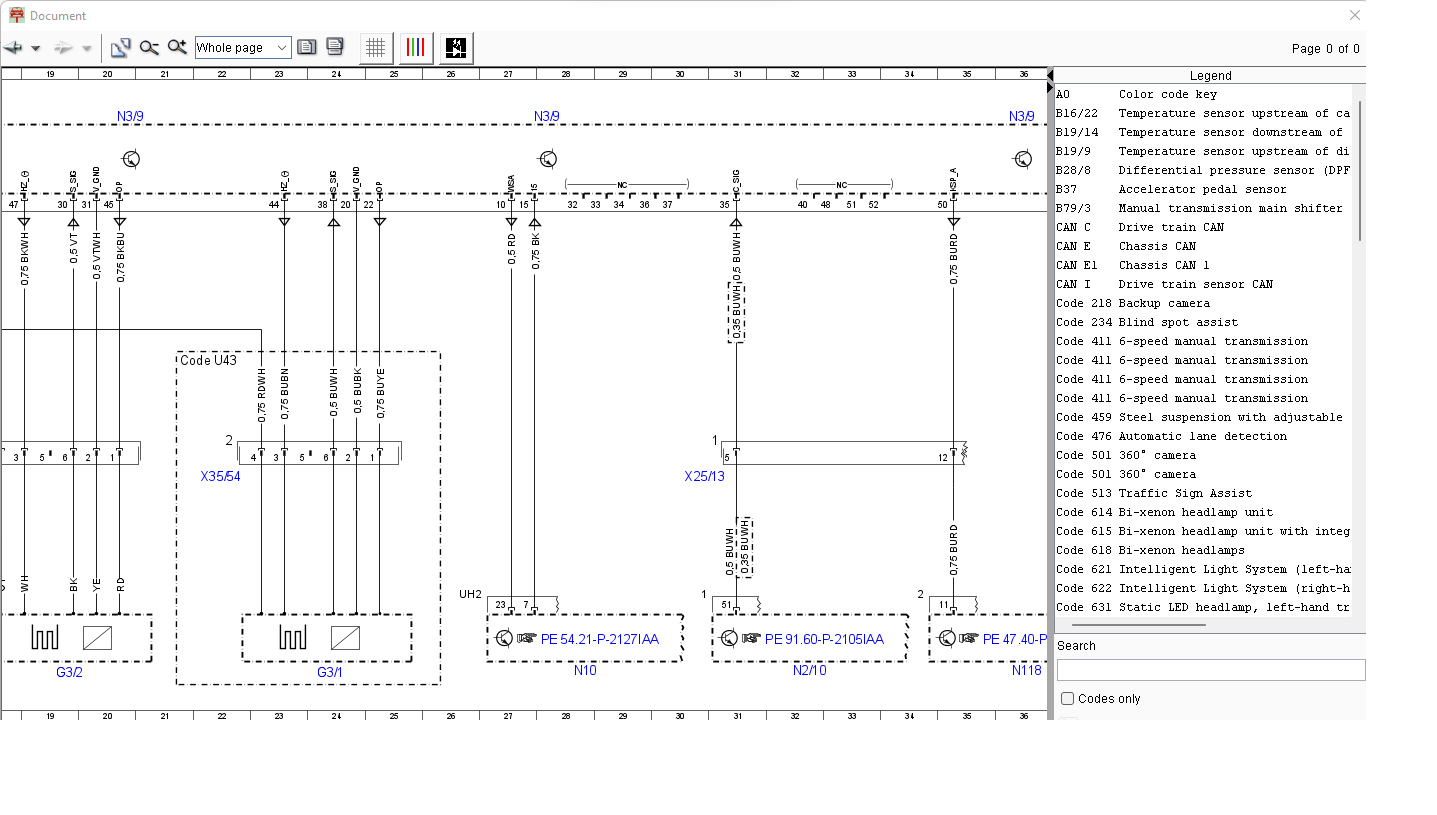Click the fit-to-page view icon
Viewport: 1437px width, 815px height.
121,48
